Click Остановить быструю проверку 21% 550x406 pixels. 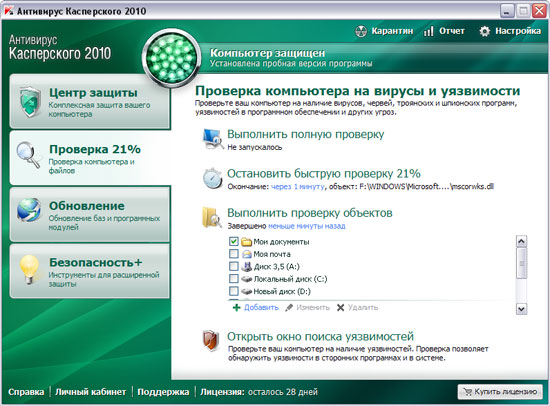pyautogui.click(x=323, y=174)
